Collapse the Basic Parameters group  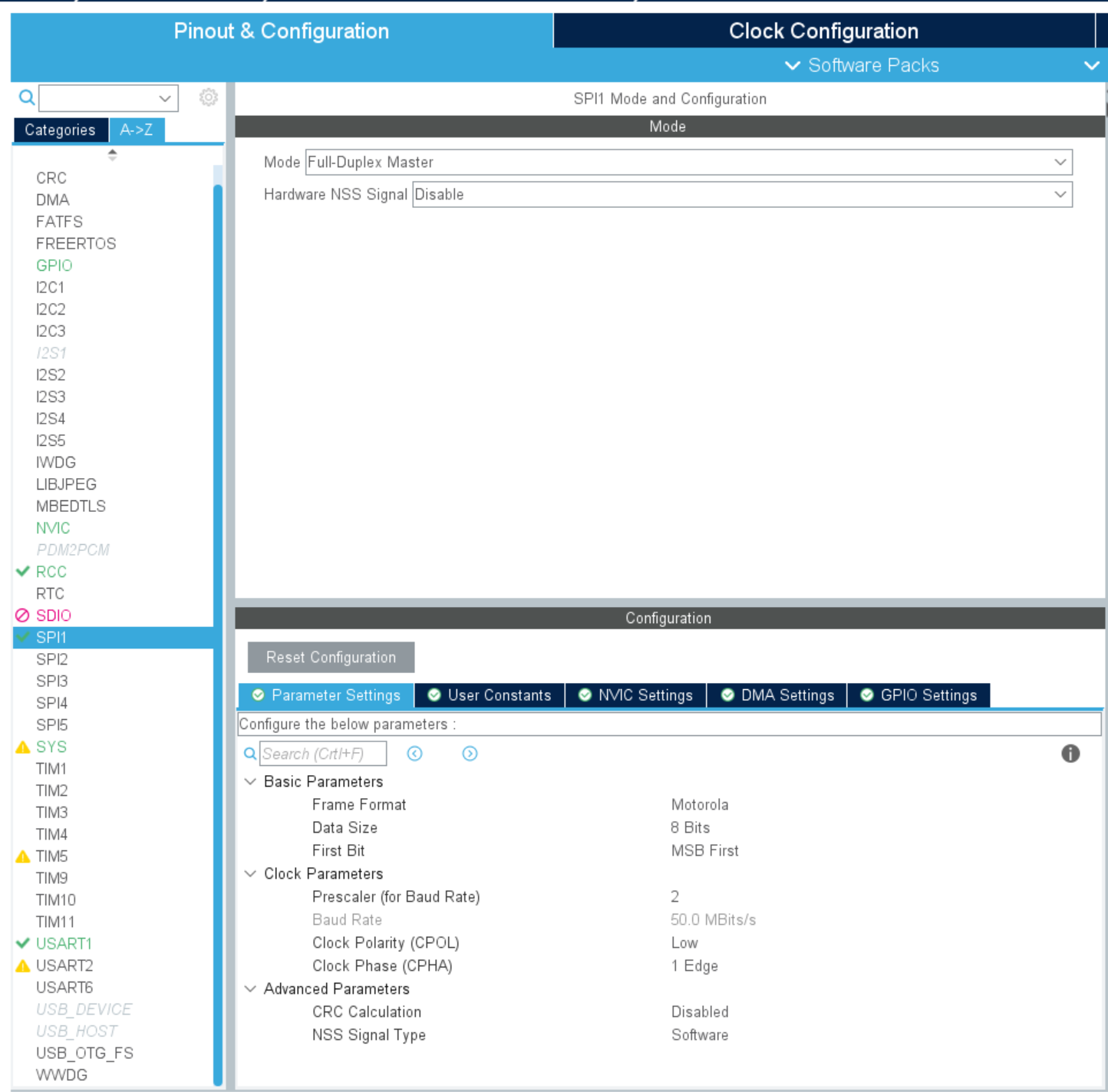(x=250, y=781)
